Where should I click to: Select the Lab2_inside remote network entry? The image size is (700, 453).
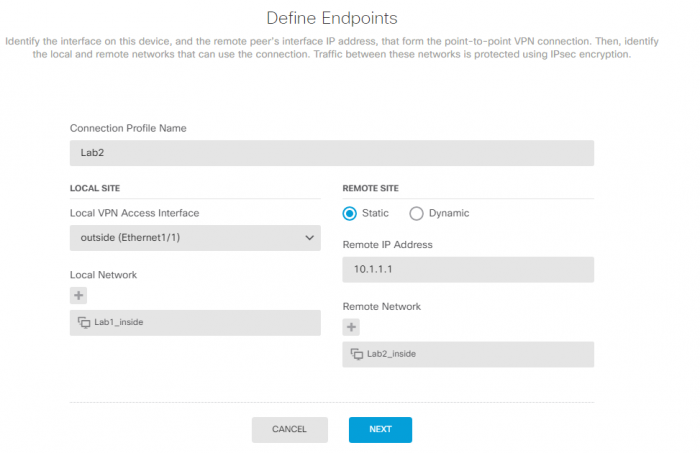(x=392, y=354)
